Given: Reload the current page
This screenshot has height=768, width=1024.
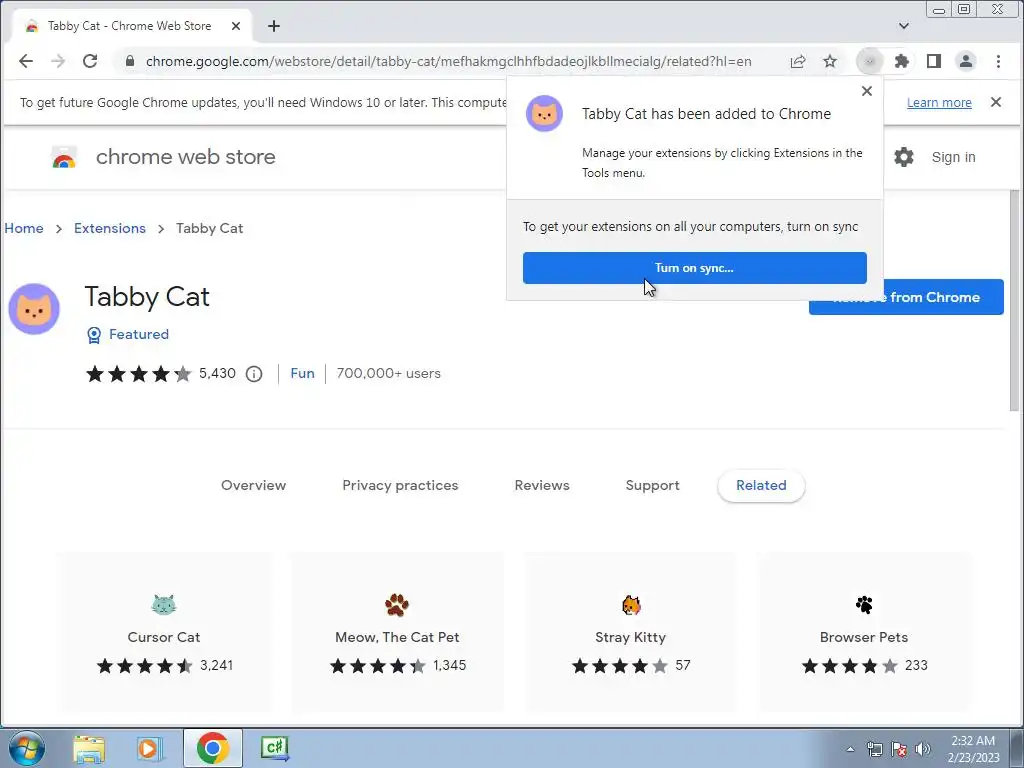Looking at the screenshot, I should pyautogui.click(x=90, y=61).
